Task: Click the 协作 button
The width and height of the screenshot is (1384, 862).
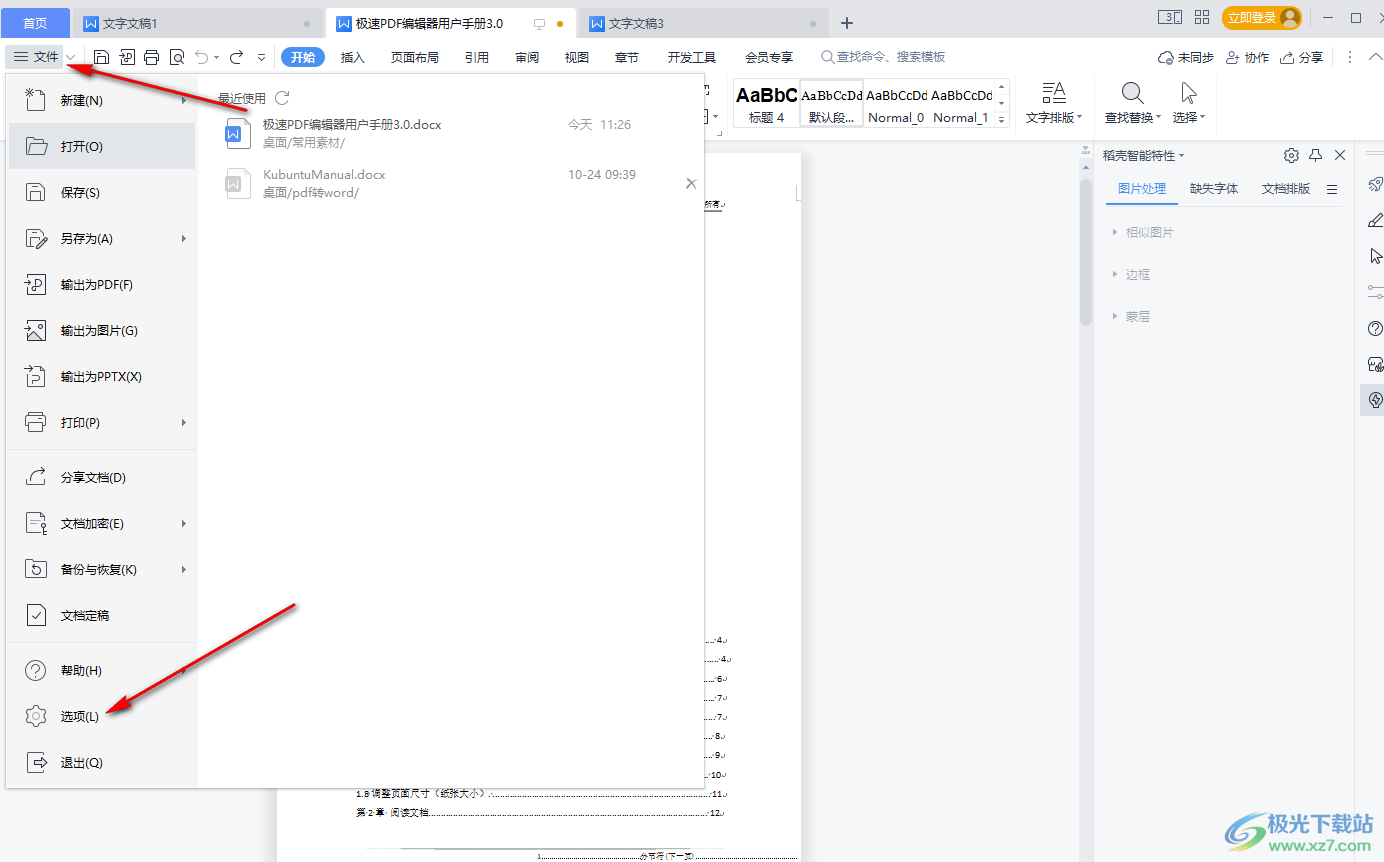Action: point(1248,58)
